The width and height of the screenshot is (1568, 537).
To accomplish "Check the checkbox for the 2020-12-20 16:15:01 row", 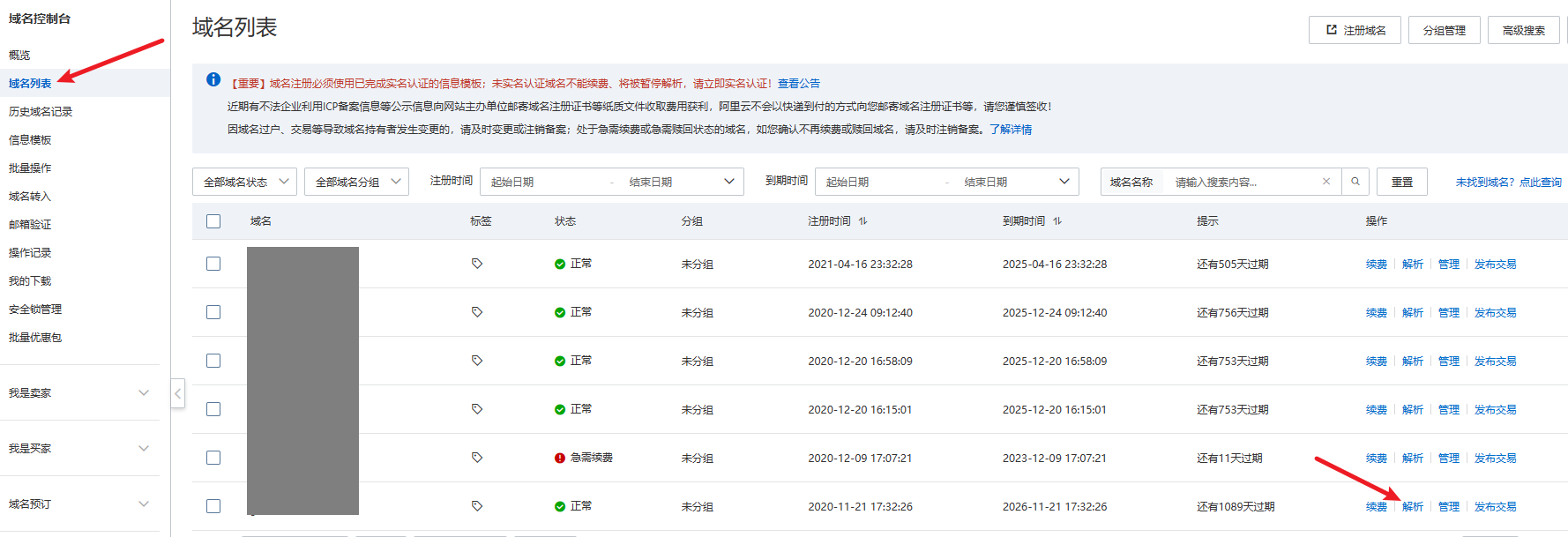I will (x=213, y=409).
